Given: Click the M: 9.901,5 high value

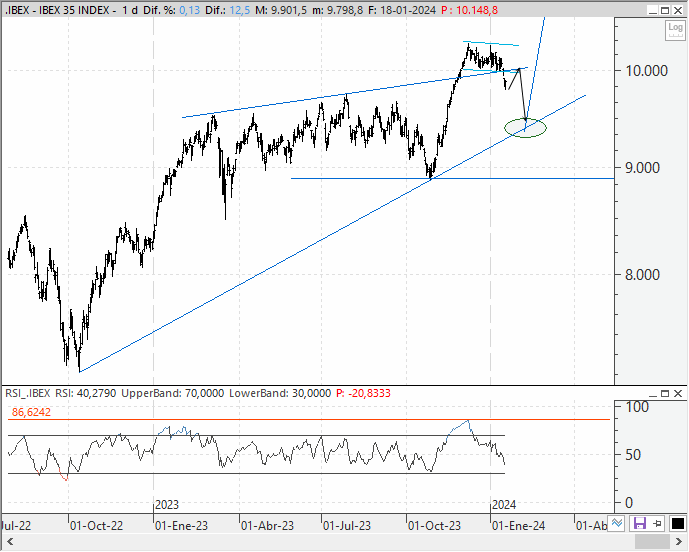Looking at the screenshot, I should tap(281, 10).
